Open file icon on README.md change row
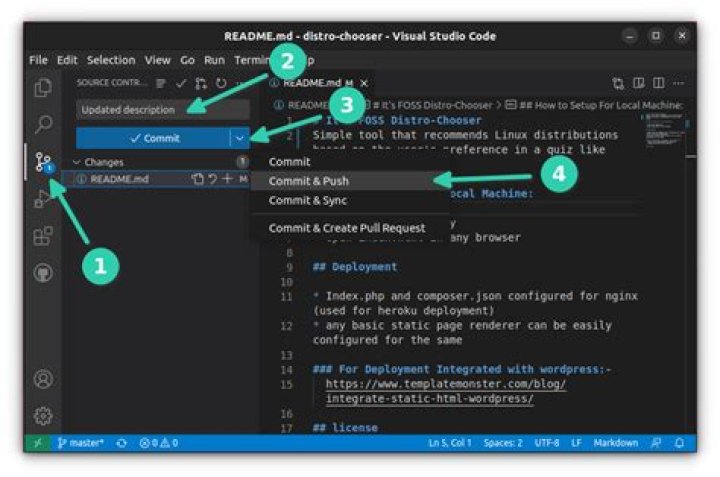The width and height of the screenshot is (720, 477). tap(197, 179)
